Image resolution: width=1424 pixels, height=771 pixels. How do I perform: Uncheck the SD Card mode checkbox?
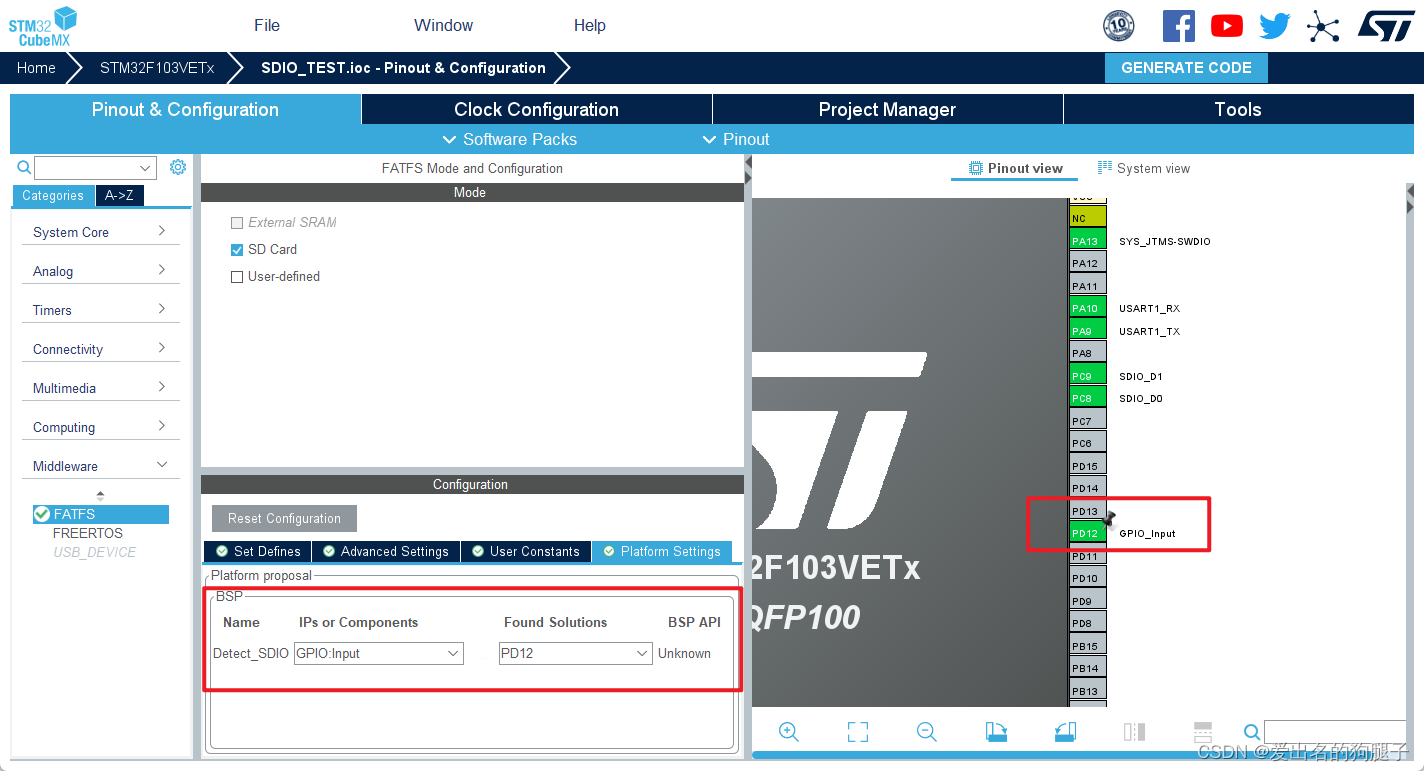coord(237,250)
